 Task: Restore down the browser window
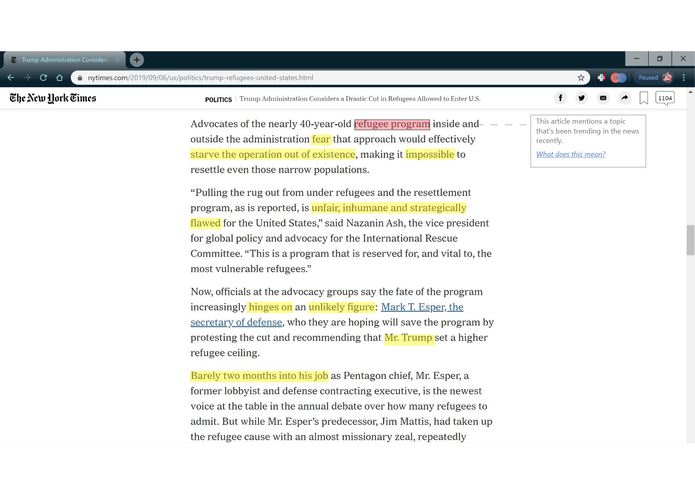(660, 58)
